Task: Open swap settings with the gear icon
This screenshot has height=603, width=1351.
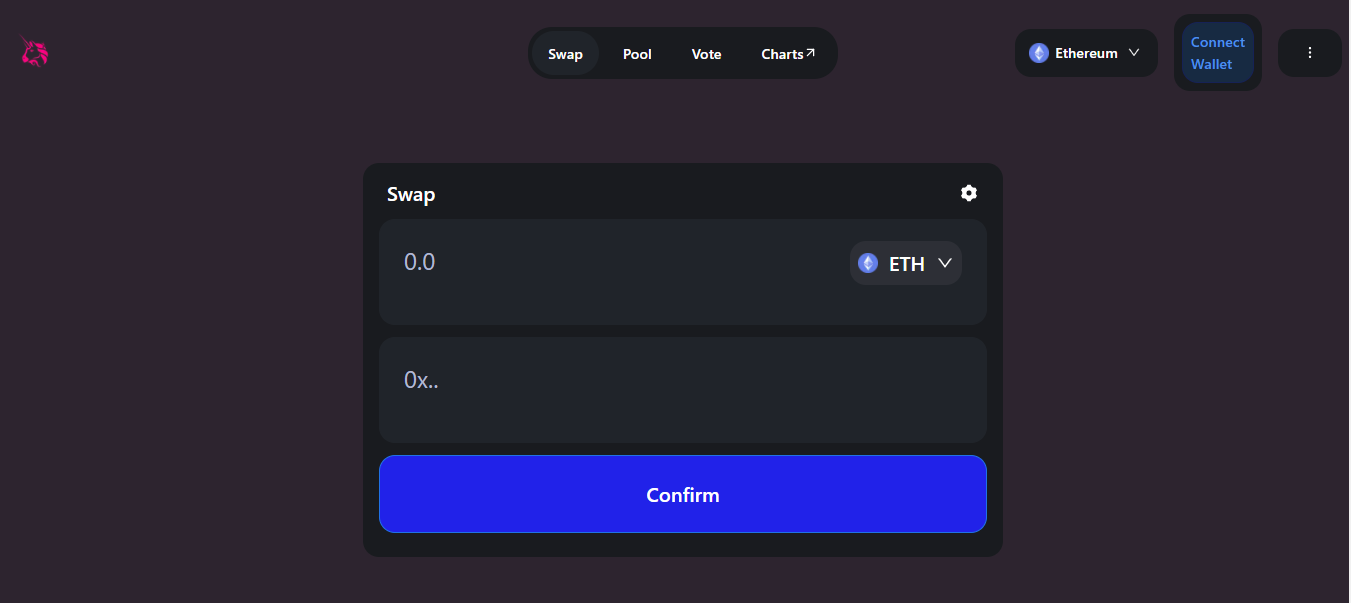Action: [x=969, y=193]
